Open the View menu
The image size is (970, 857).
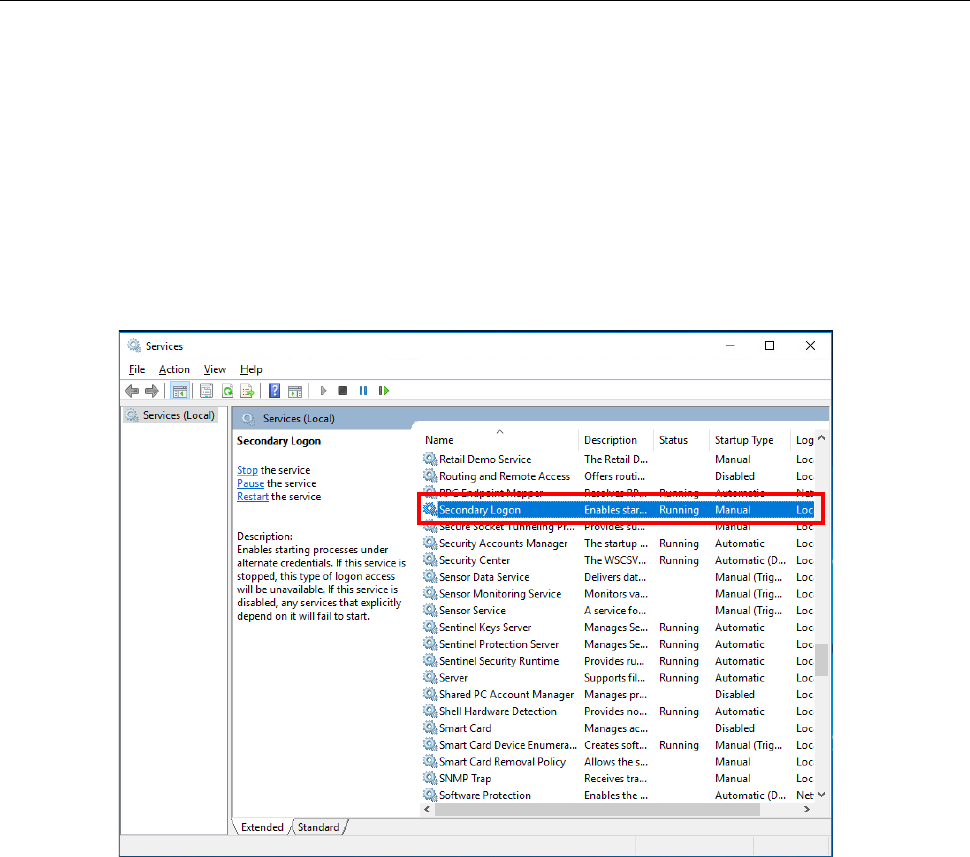tap(214, 370)
